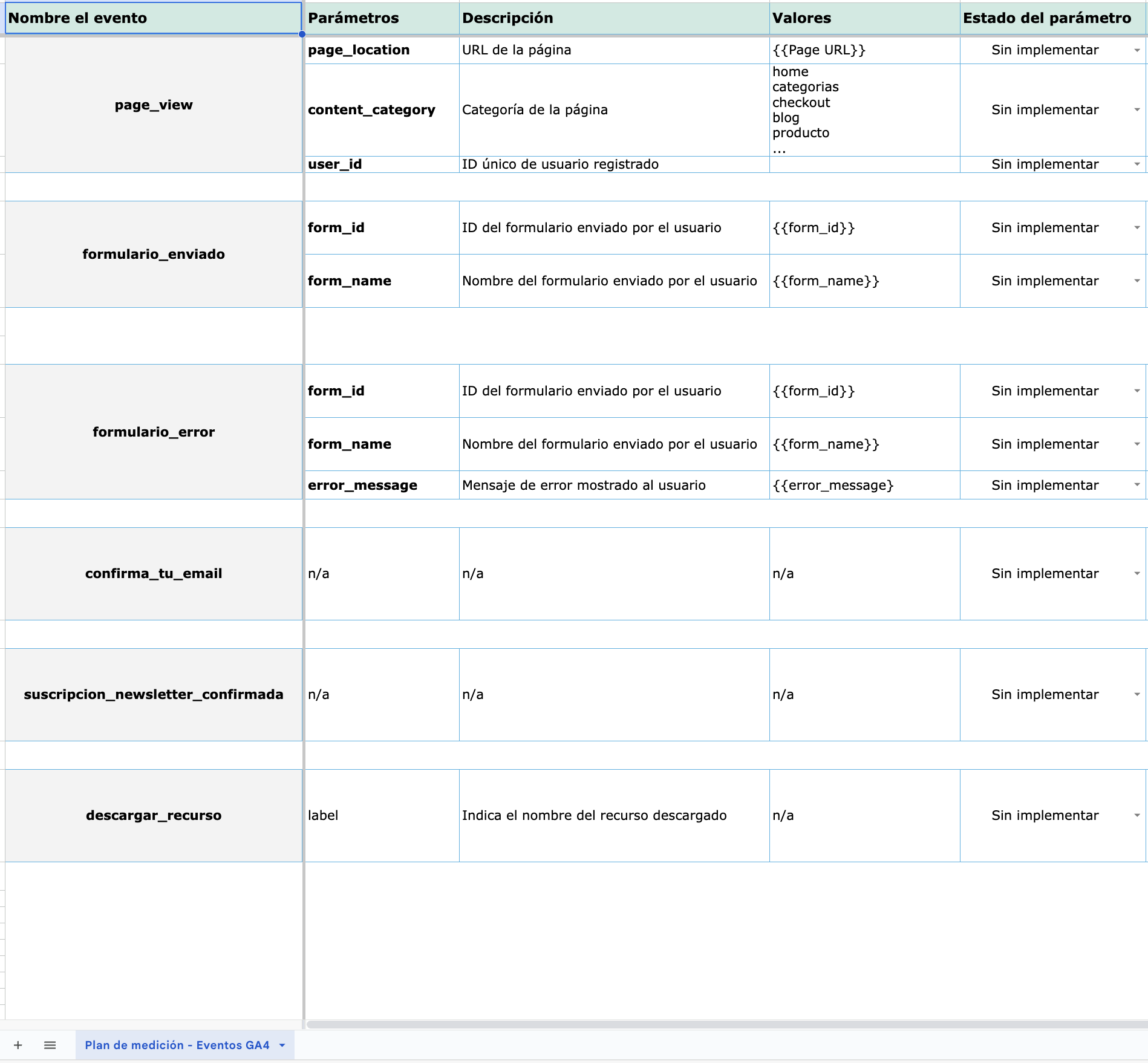
Task: Select the '{{error_message}' value cell
Action: [865, 485]
